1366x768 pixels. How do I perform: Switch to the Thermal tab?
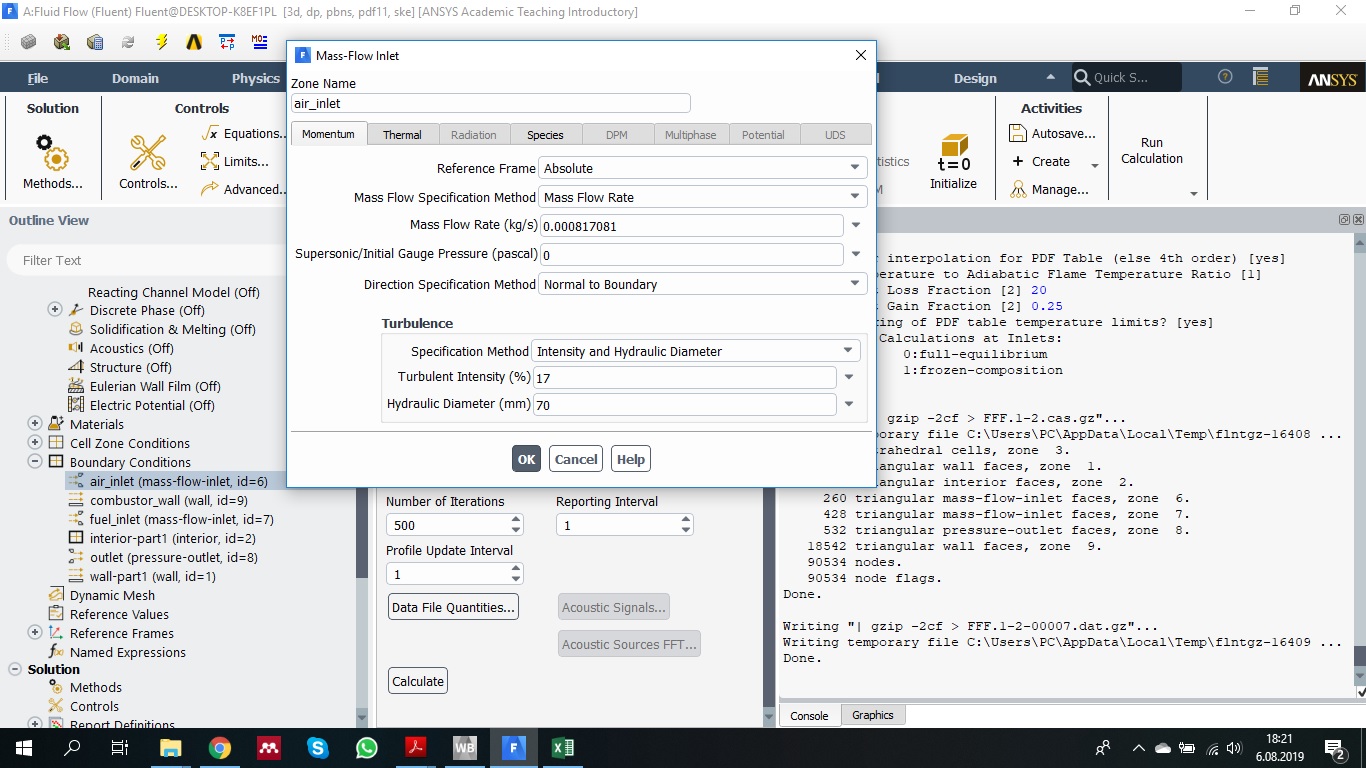(x=402, y=135)
